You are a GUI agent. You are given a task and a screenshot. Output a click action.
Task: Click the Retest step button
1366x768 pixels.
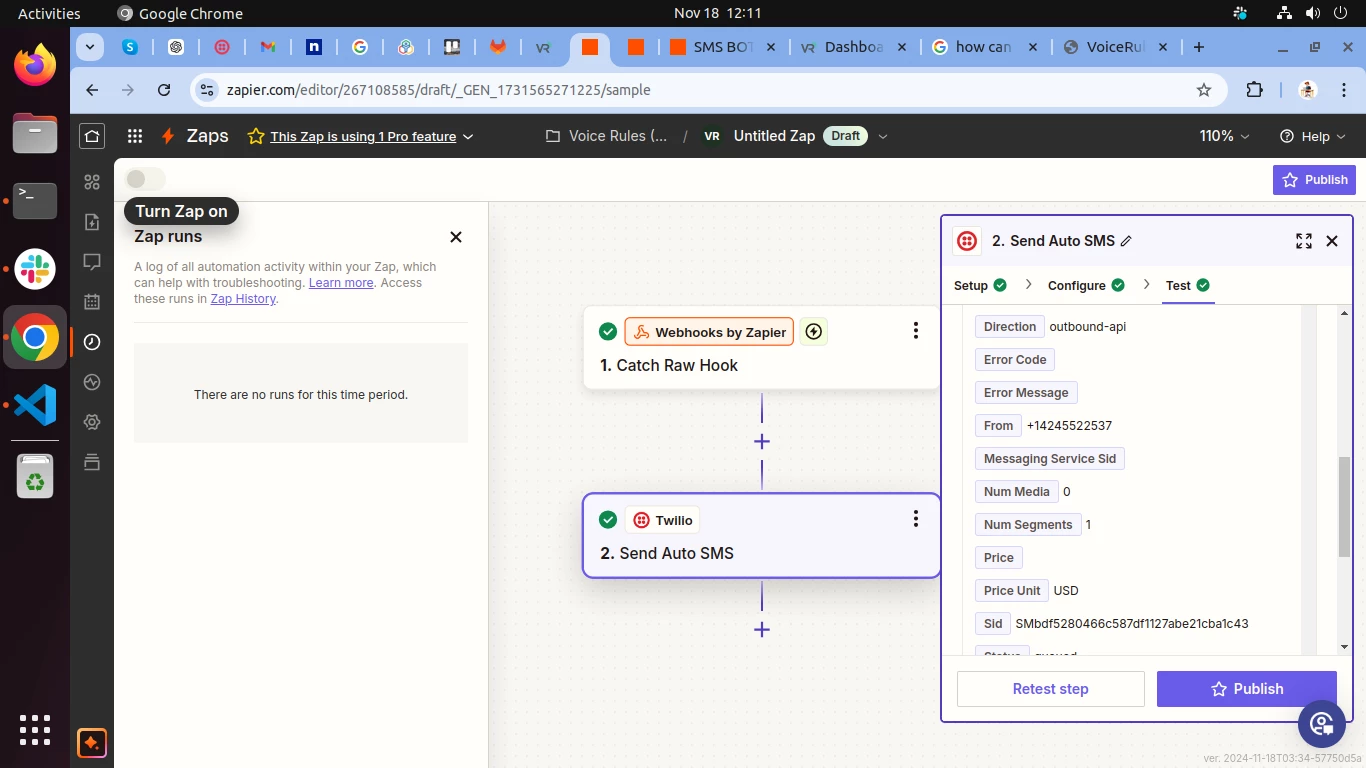1050,689
